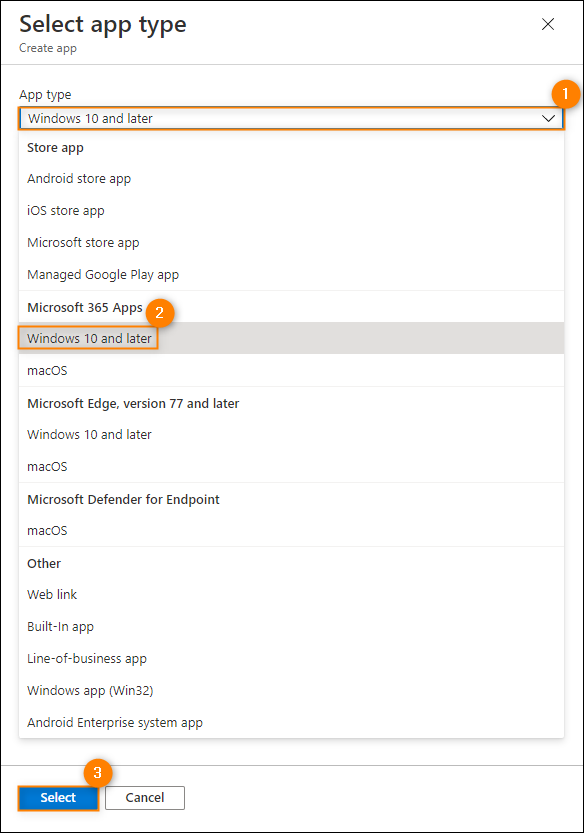Expand the App type dropdown chevron
584x833 pixels.
click(549, 118)
